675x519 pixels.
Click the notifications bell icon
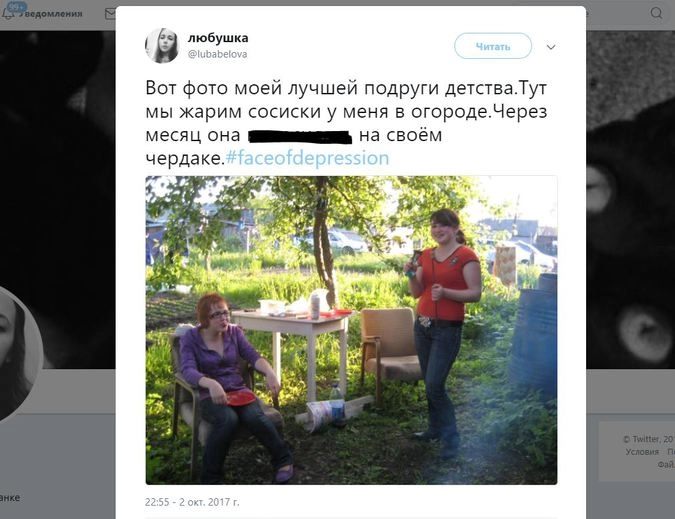click(8, 13)
